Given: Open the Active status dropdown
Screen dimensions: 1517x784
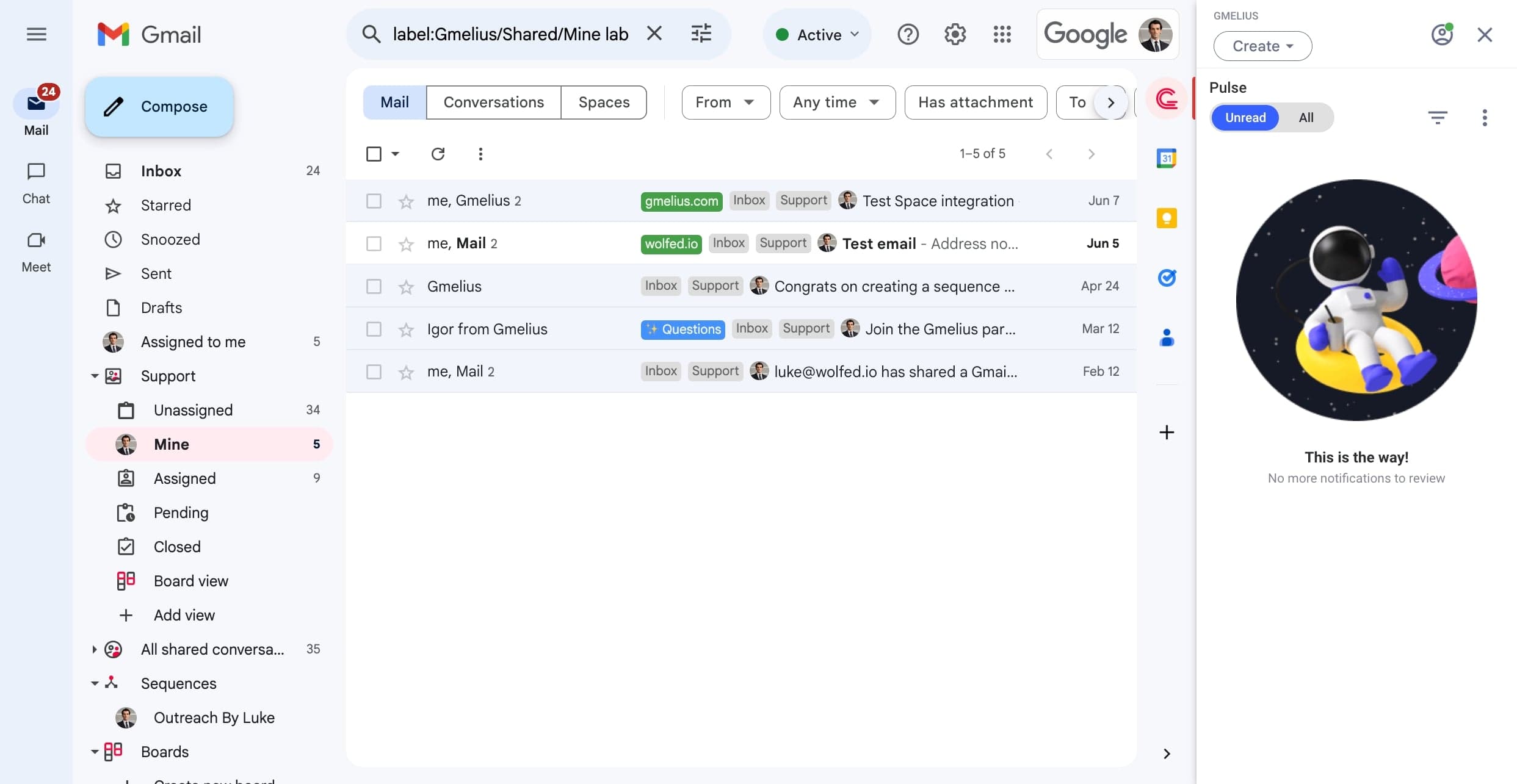Looking at the screenshot, I should pyautogui.click(x=817, y=34).
